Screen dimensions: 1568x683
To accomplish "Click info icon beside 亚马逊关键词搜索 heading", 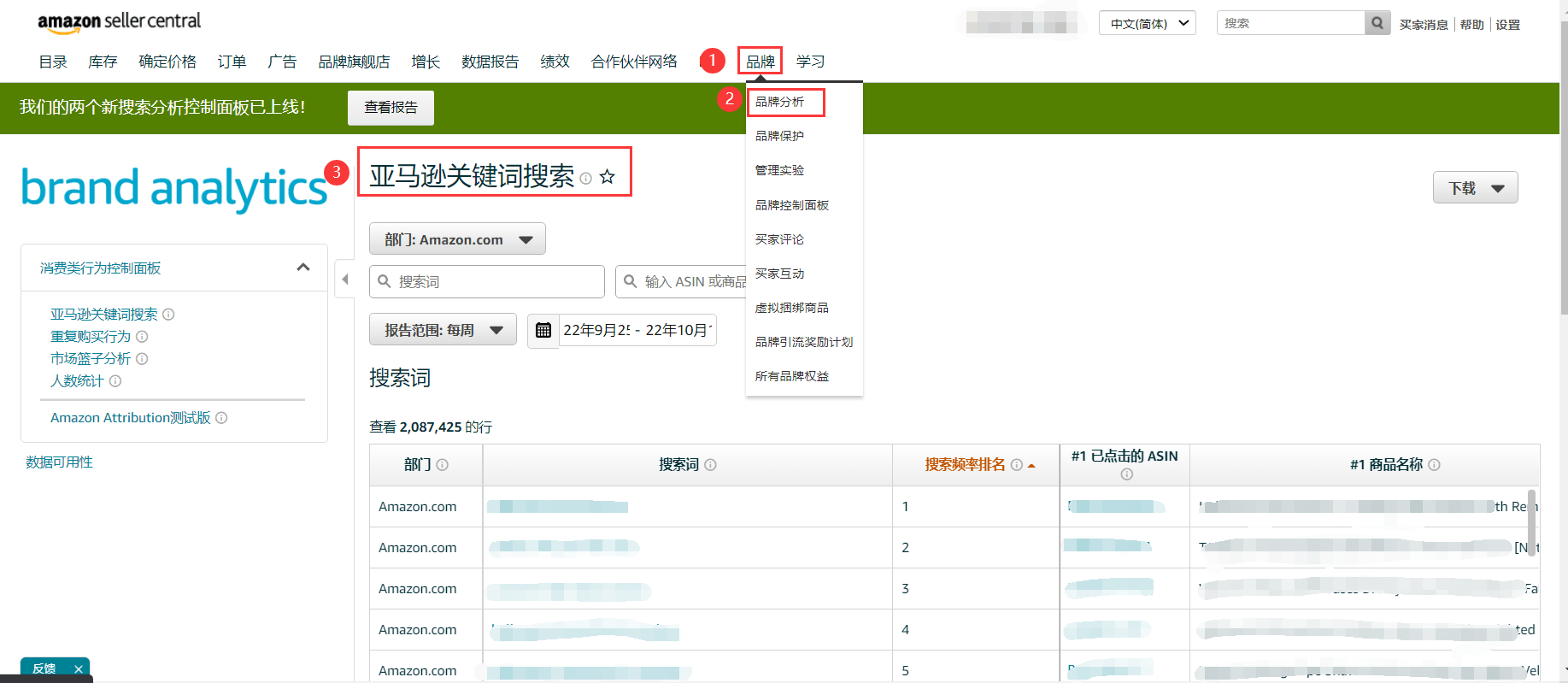I will pos(586,179).
